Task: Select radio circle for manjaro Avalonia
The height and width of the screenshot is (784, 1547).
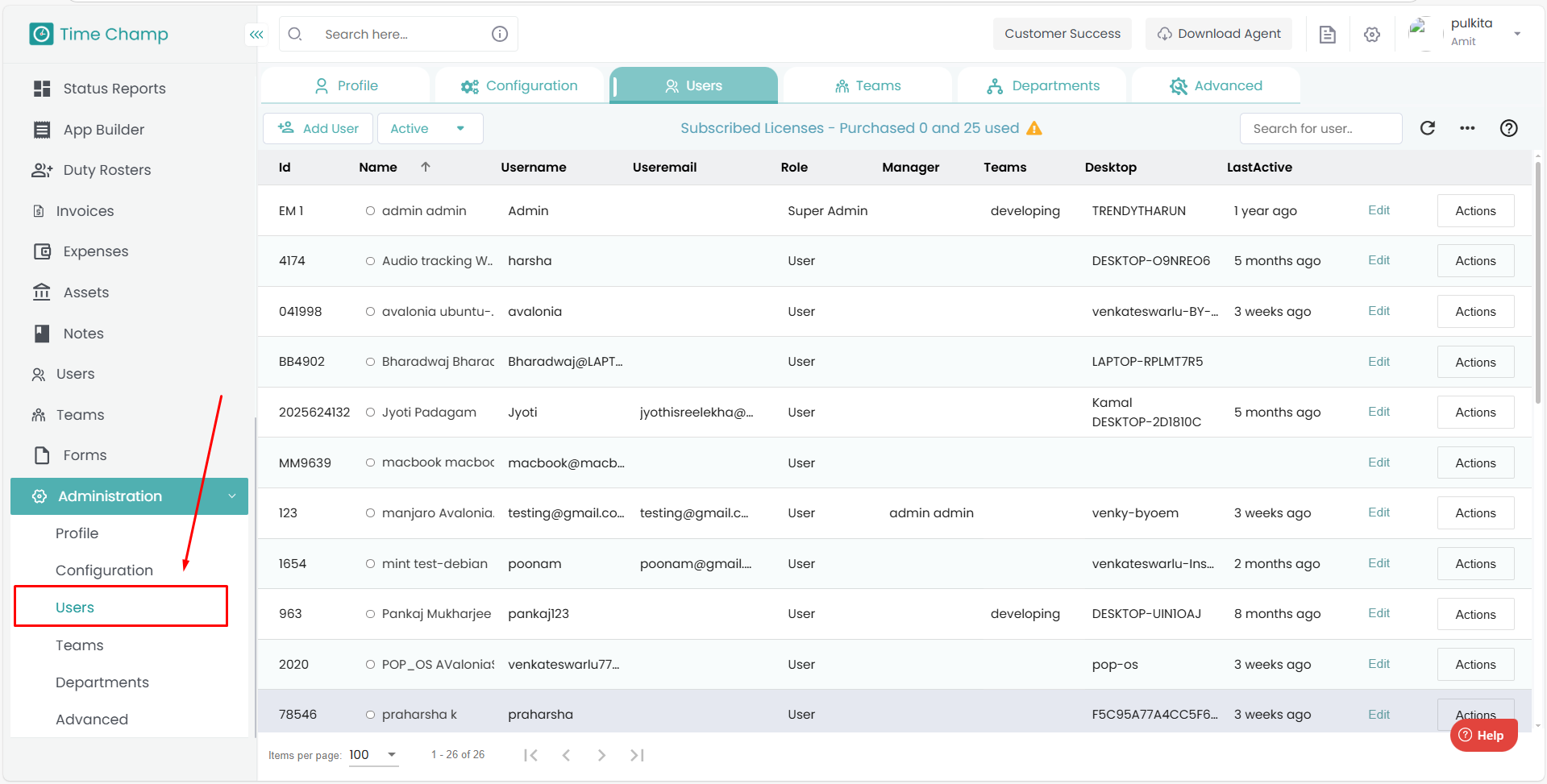Action: pyautogui.click(x=370, y=513)
